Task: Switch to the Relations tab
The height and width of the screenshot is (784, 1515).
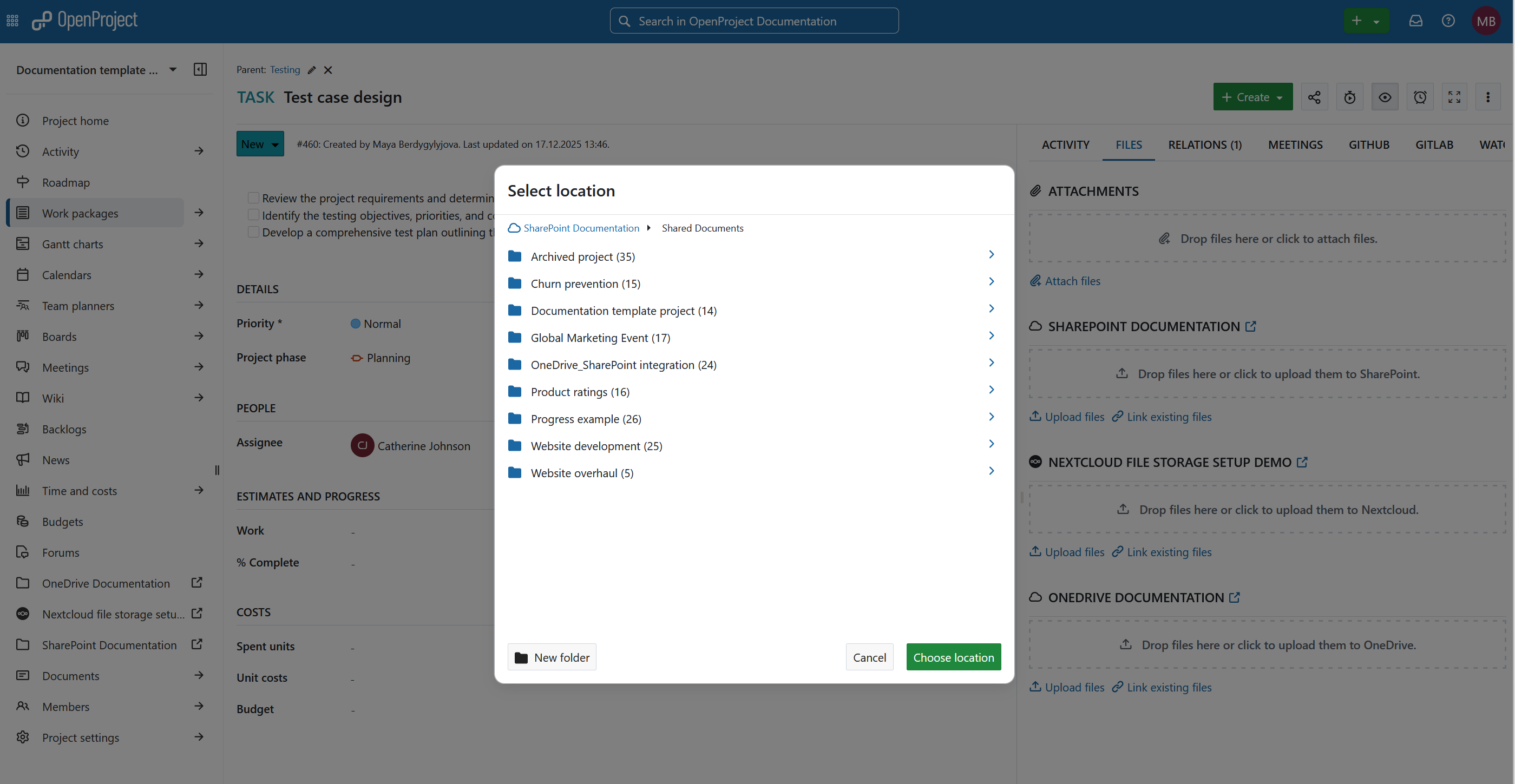Action: 1204,144
